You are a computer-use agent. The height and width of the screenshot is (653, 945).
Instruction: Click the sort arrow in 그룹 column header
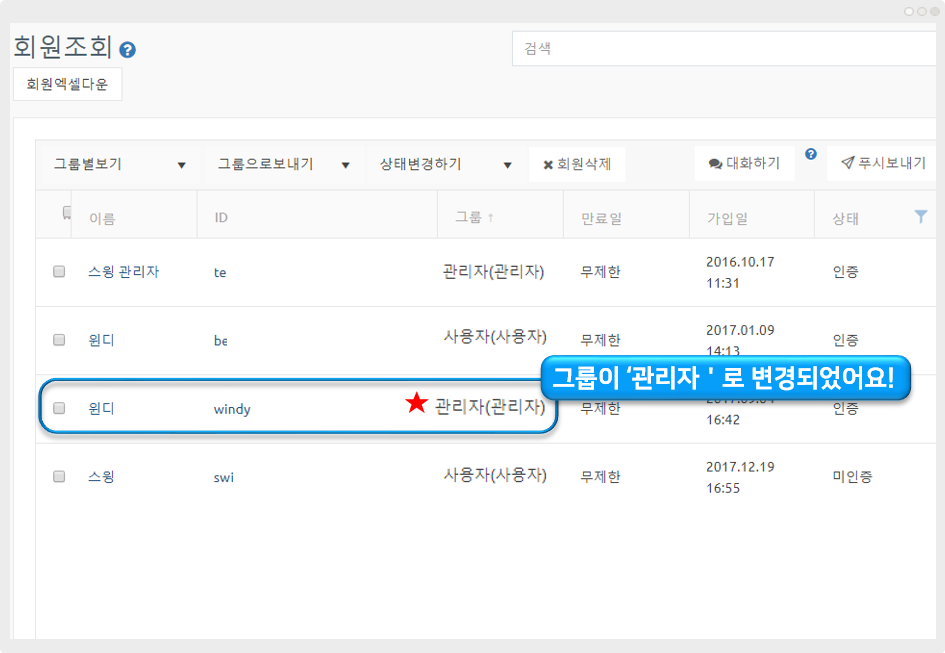point(491,217)
